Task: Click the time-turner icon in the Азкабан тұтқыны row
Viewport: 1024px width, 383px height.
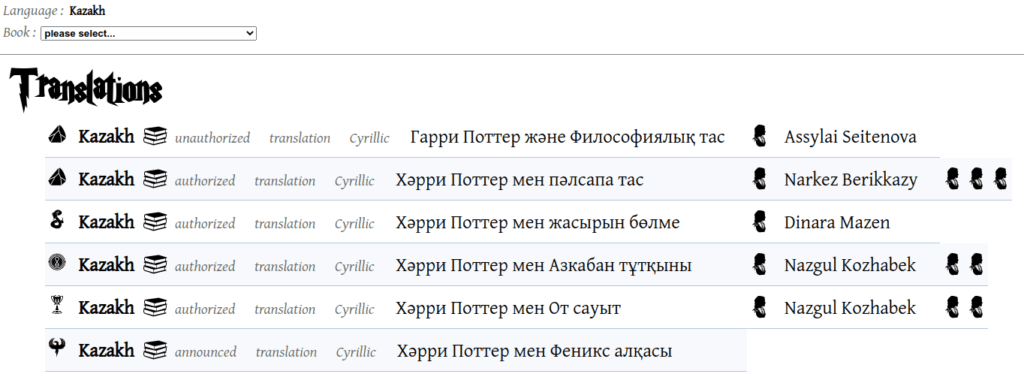Action: coord(57,263)
